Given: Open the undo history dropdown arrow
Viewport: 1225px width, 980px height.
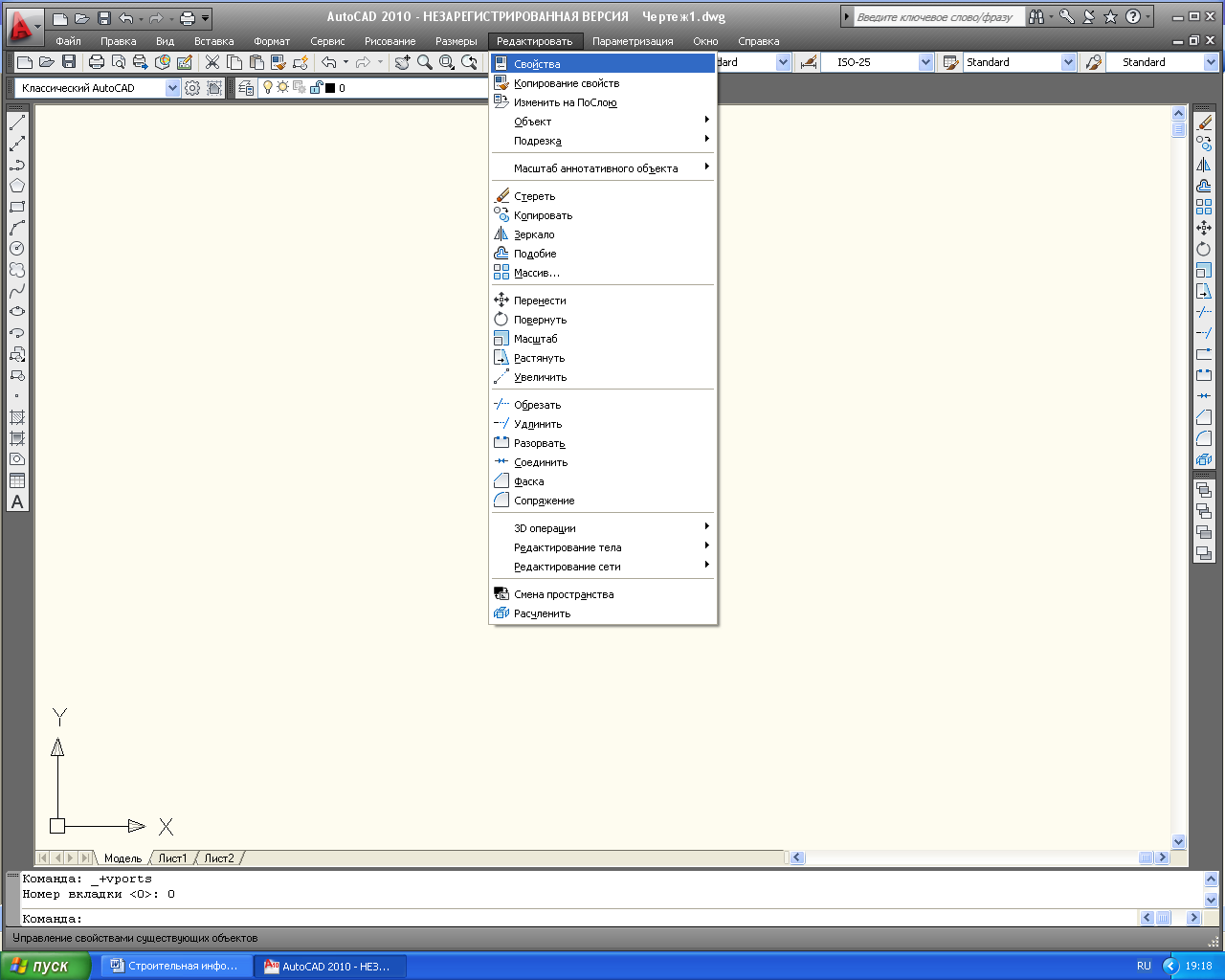Looking at the screenshot, I should [x=345, y=62].
